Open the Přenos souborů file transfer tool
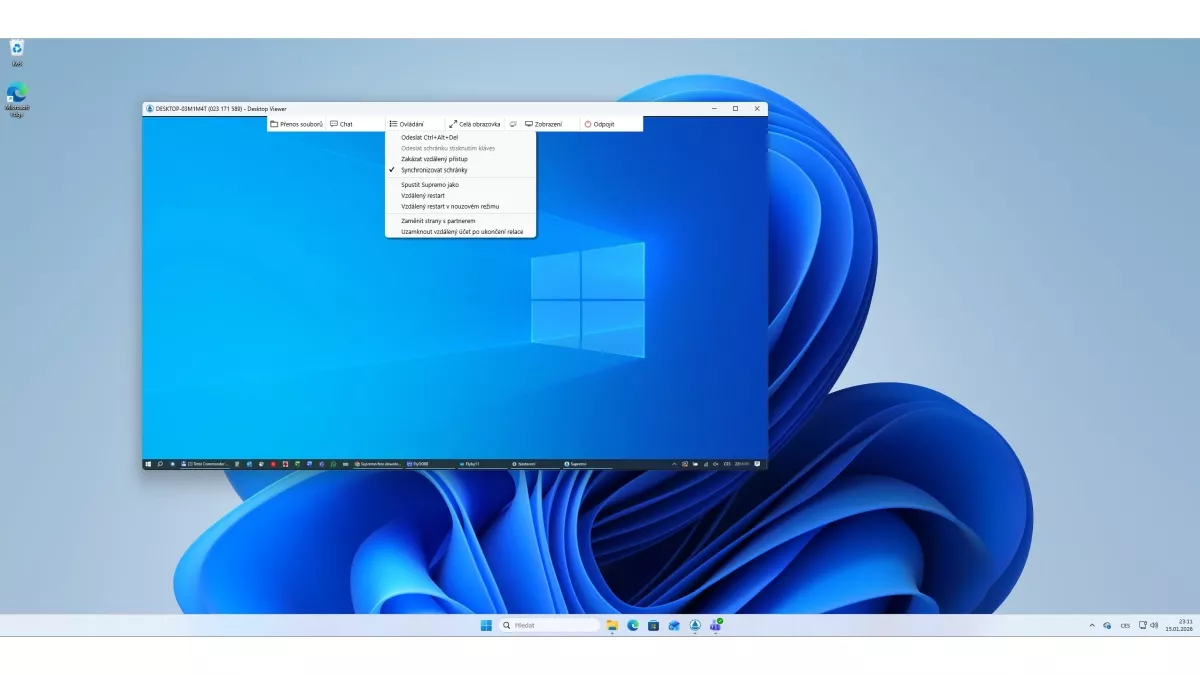1200x675 pixels. pyautogui.click(x=297, y=124)
